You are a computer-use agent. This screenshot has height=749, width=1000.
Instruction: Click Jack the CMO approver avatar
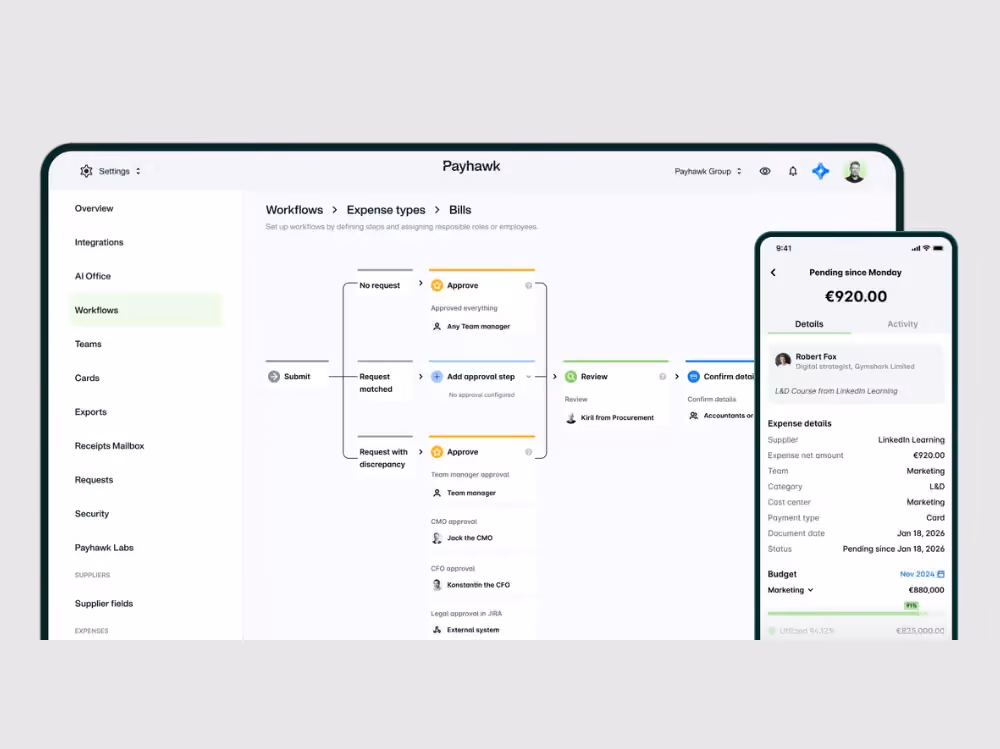[437, 538]
